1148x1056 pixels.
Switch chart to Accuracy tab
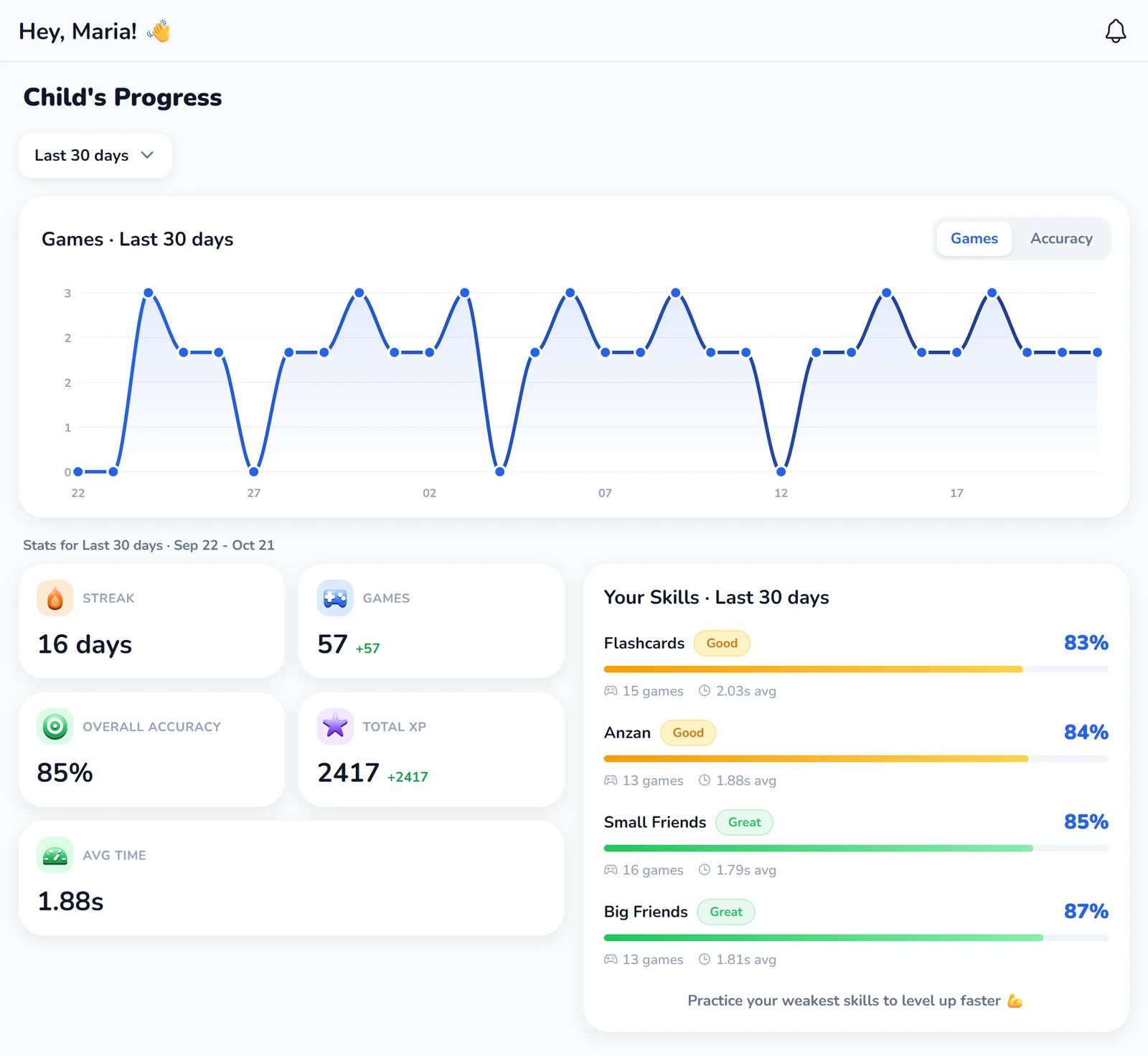pyautogui.click(x=1061, y=238)
